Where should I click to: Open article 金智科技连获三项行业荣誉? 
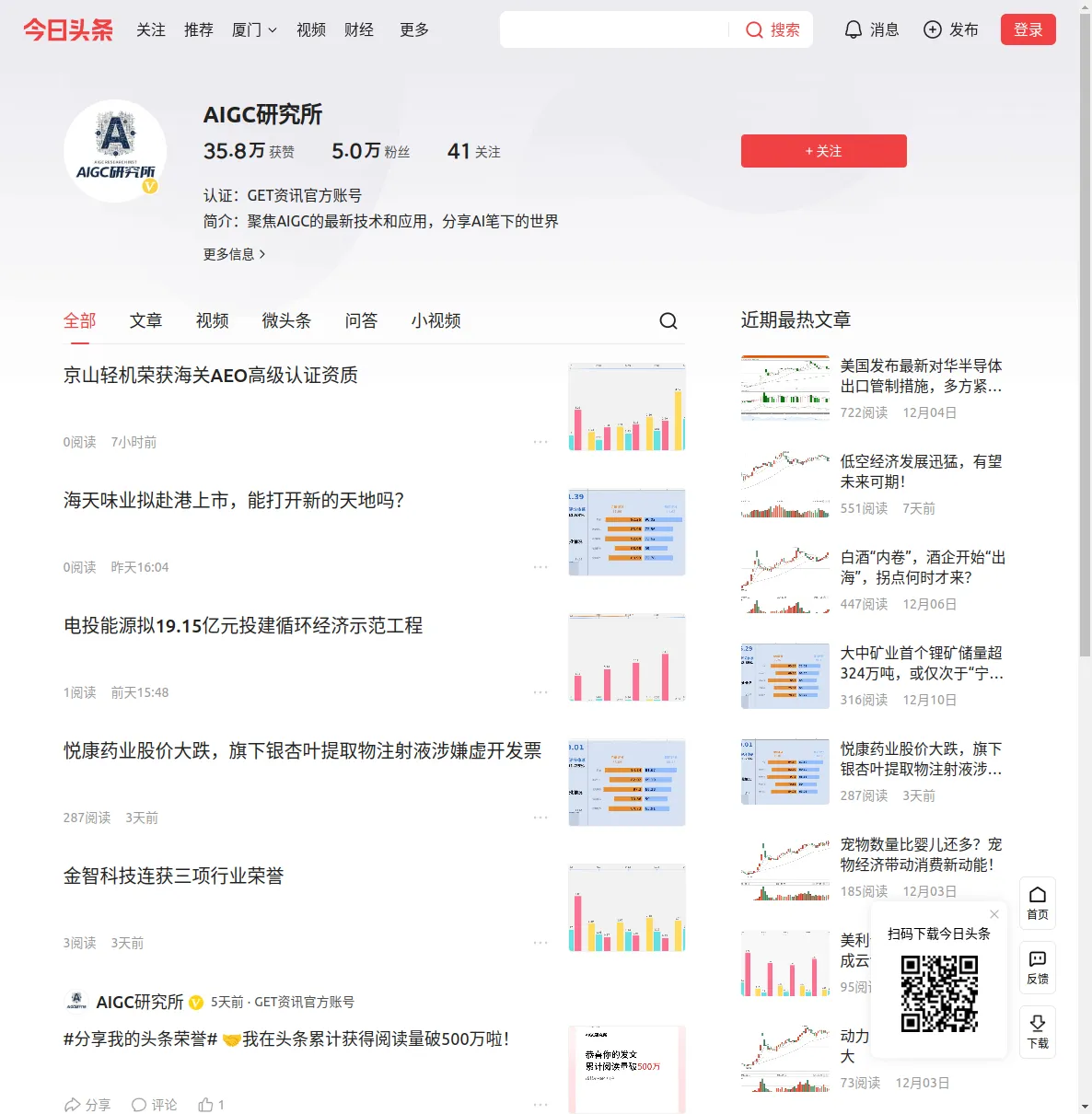point(174,876)
